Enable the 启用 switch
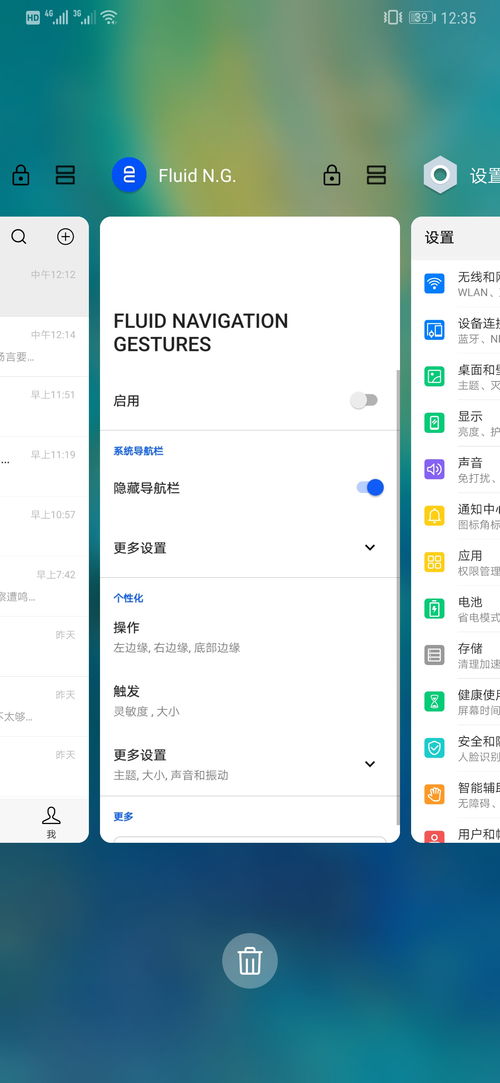The height and width of the screenshot is (1083, 500). (x=364, y=401)
